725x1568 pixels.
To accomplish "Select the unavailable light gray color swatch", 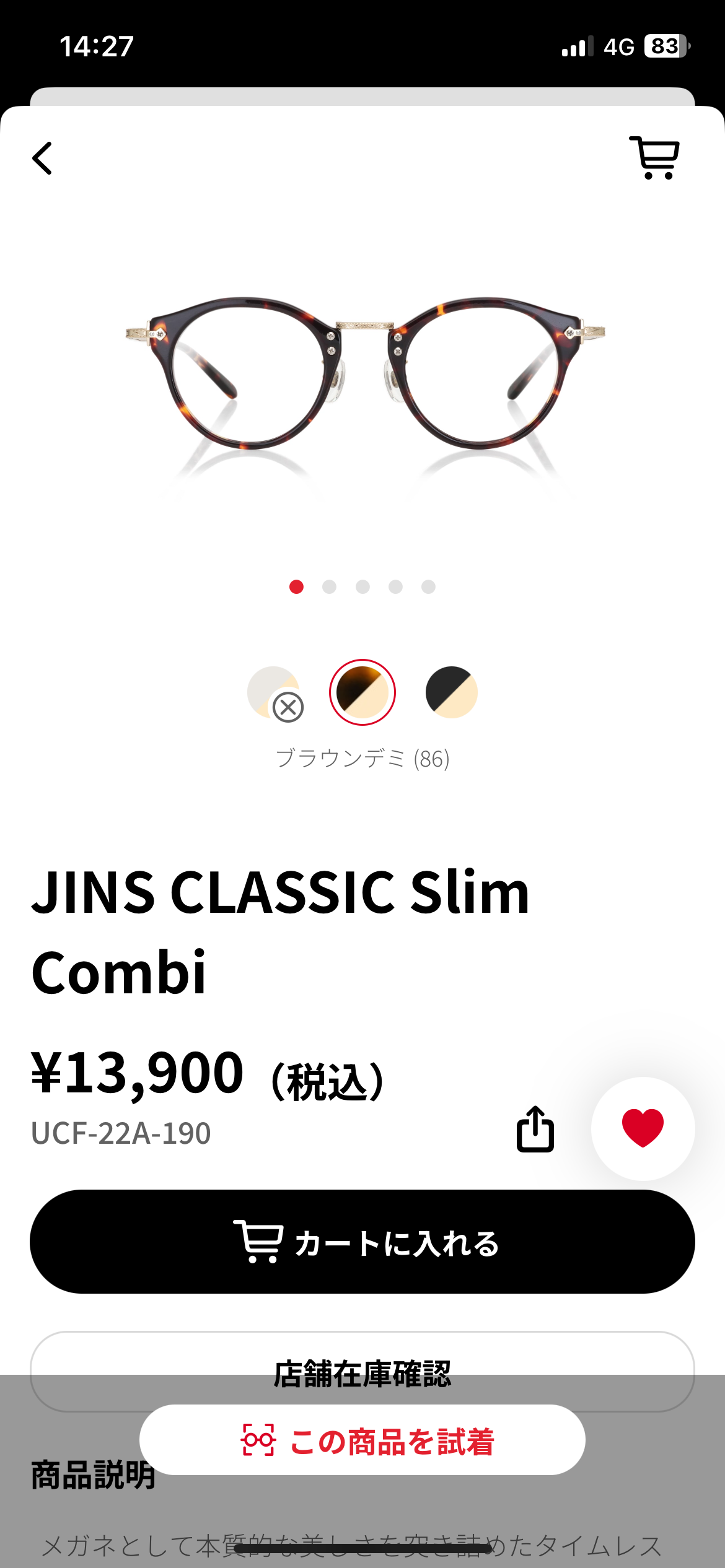I will click(274, 692).
